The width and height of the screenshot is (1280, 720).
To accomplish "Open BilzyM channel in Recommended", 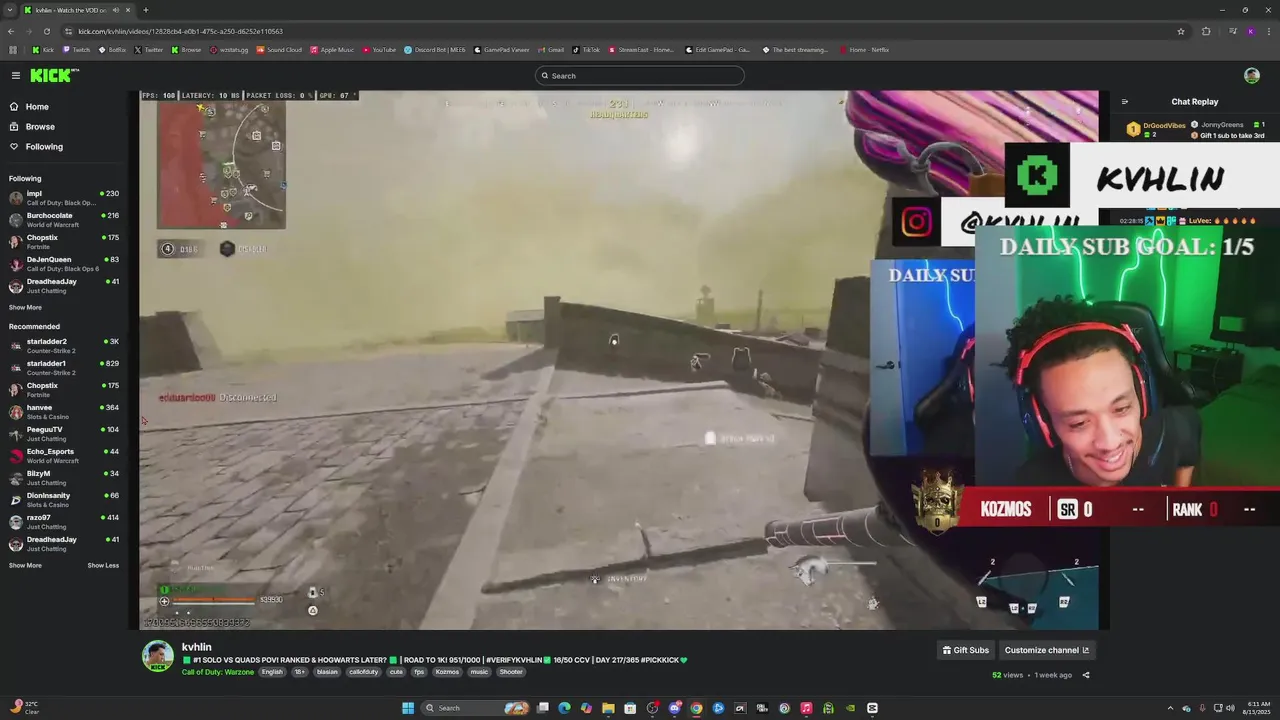I will [64, 478].
